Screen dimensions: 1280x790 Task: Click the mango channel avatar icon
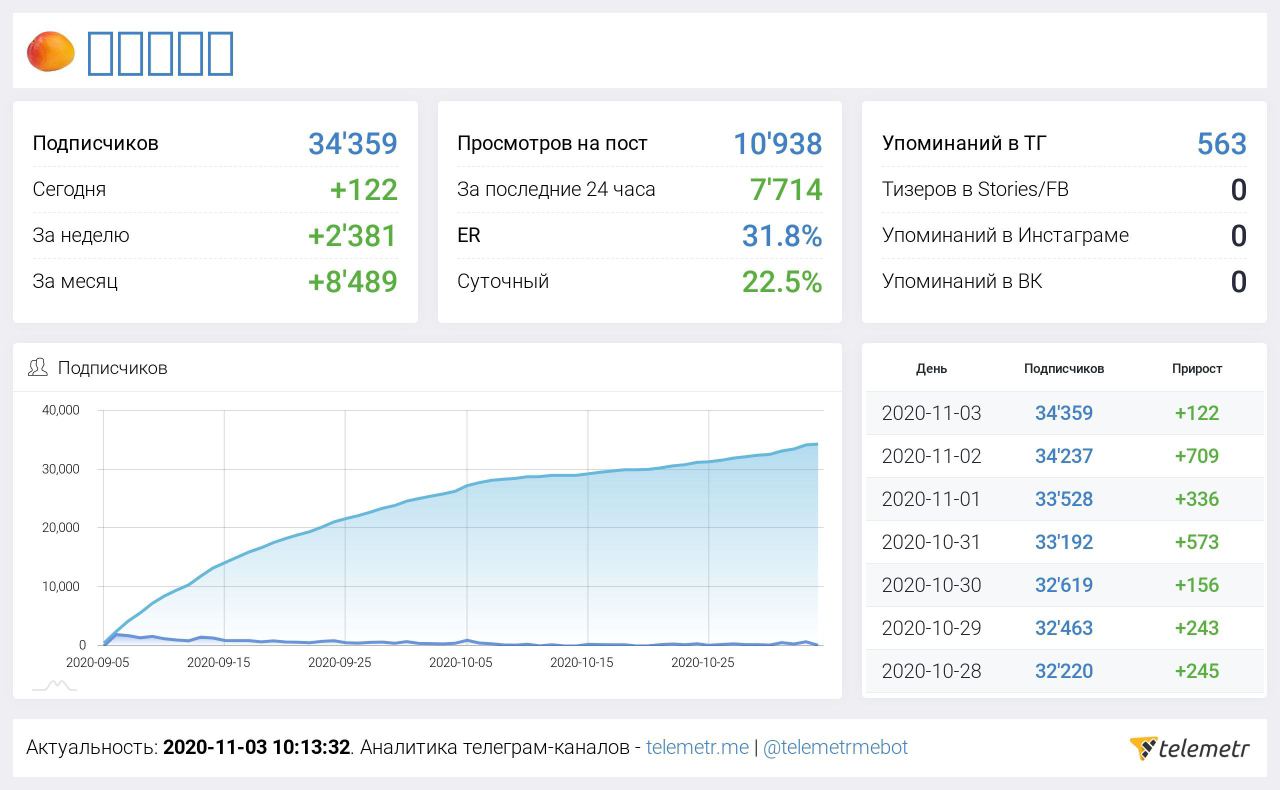tap(51, 52)
